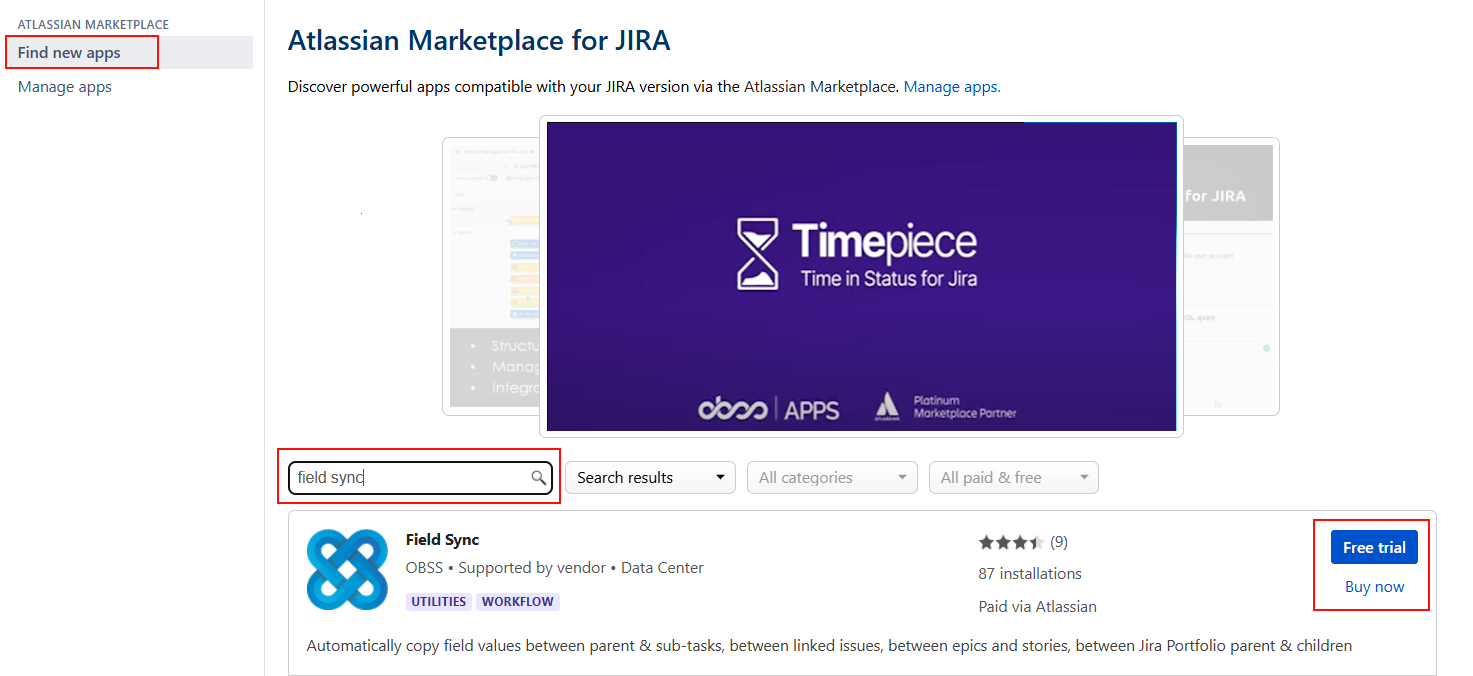The image size is (1473, 676).
Task: Open the All paid & free filter
Action: point(1013,478)
